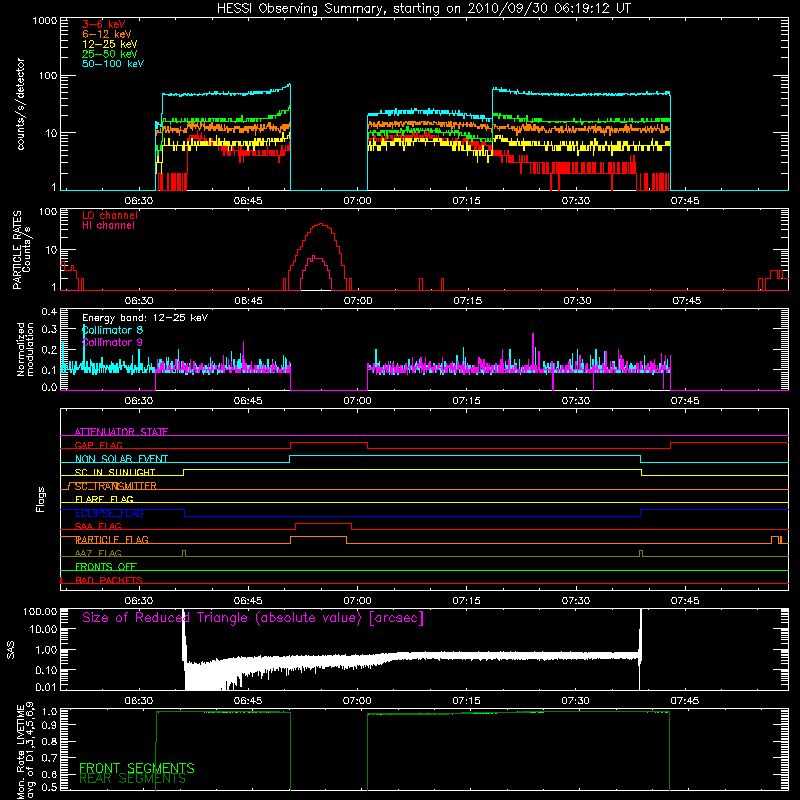Select the Collimator 8 legend label
The width and height of the screenshot is (800, 800).
112,330
